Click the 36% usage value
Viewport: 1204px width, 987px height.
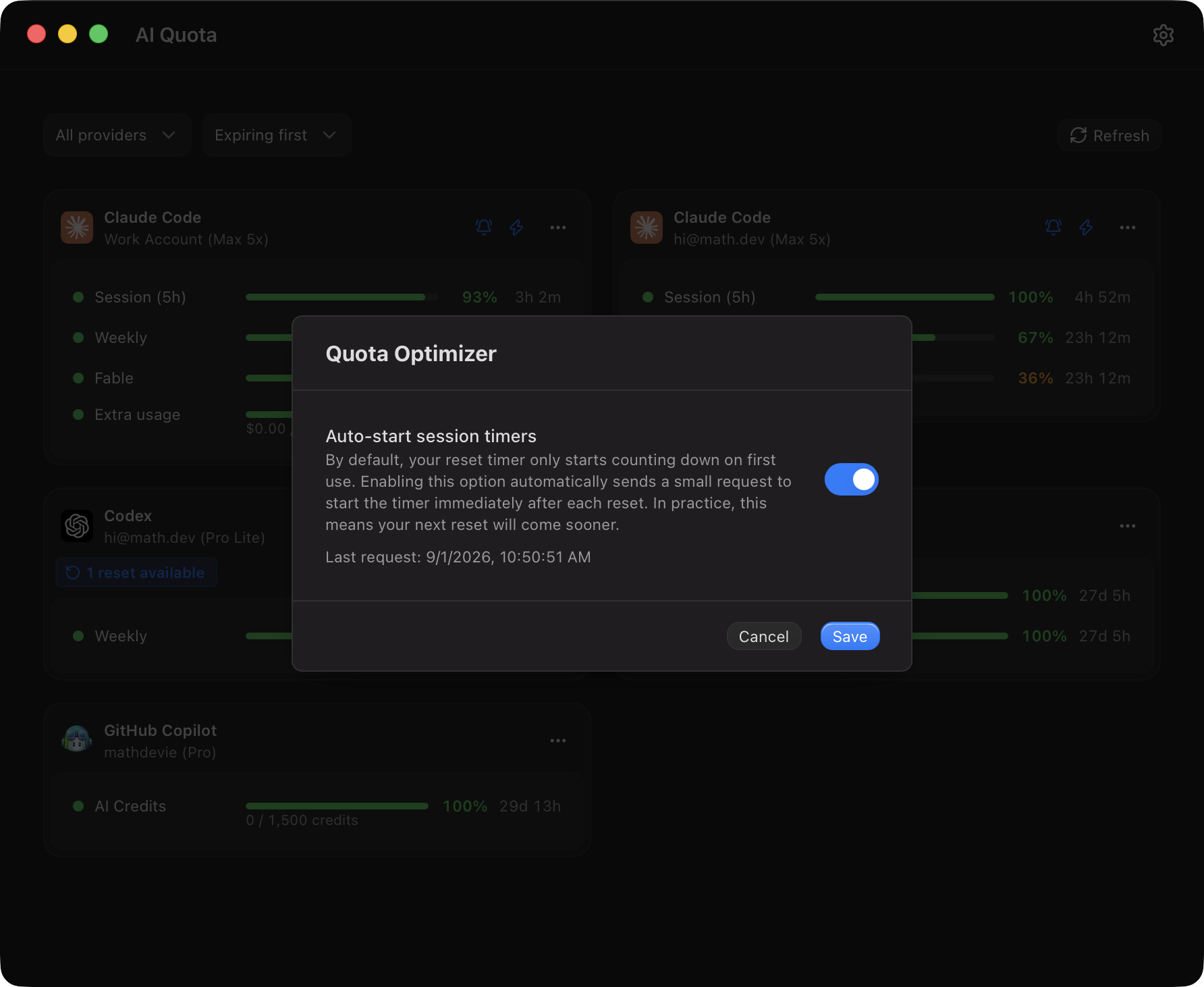(1035, 378)
